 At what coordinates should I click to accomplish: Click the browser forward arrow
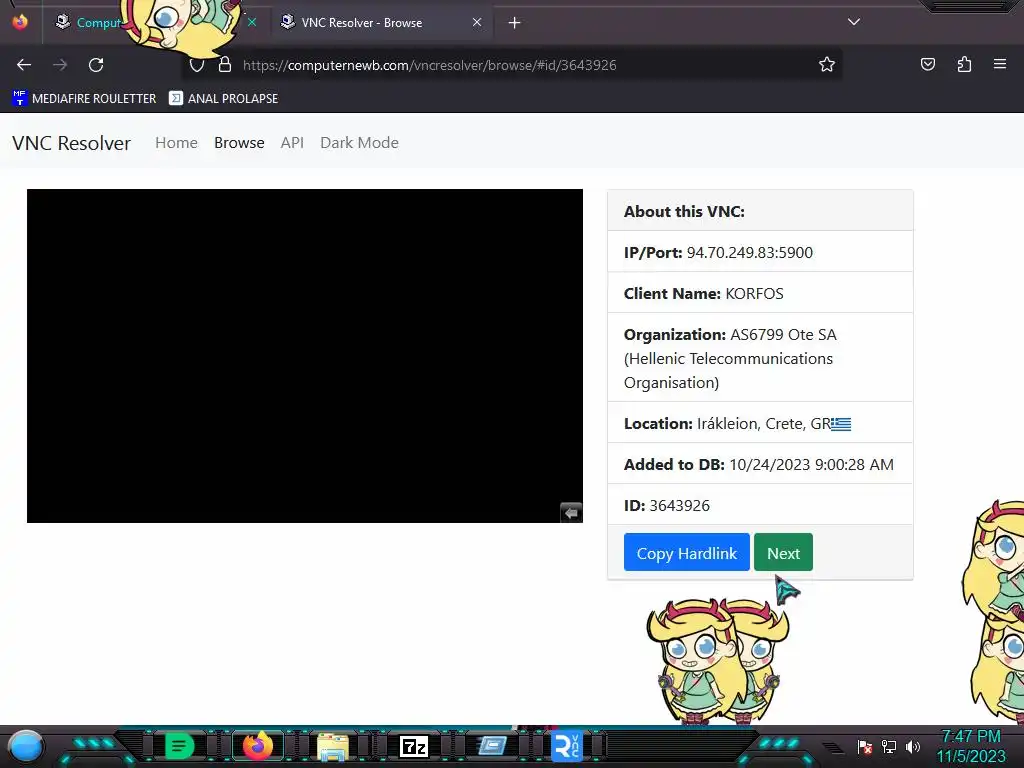coord(60,65)
